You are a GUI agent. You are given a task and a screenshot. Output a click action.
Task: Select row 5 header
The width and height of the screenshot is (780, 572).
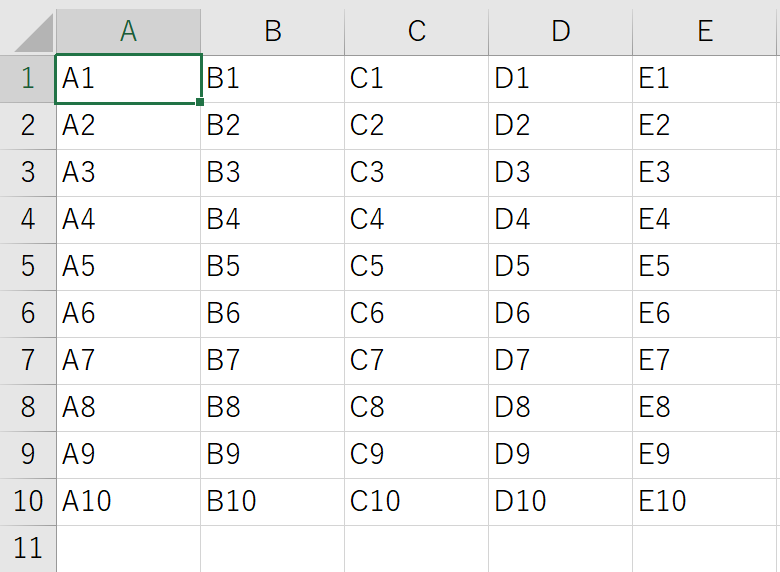coord(28,267)
